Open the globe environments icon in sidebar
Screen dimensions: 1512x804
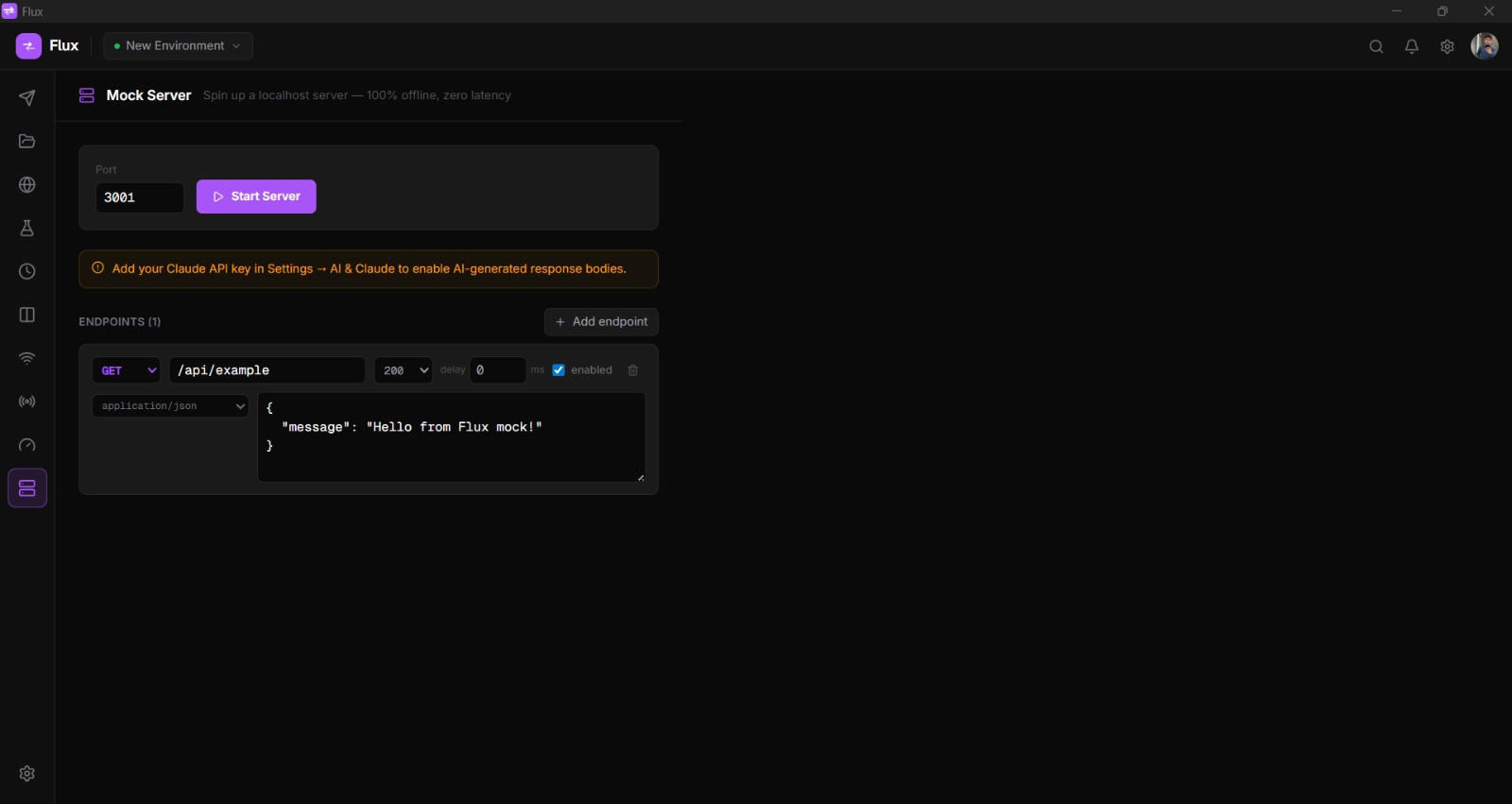27,185
